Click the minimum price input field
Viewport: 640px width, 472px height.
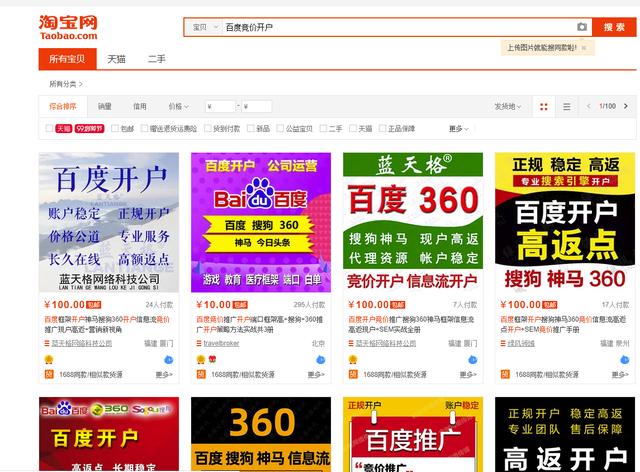(220, 107)
